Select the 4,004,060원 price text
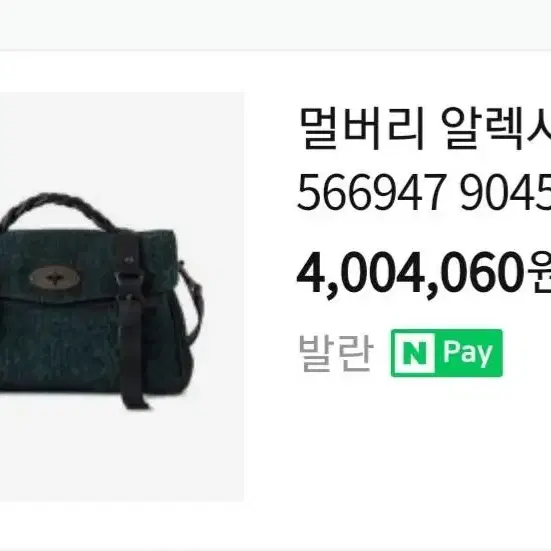 [x=424, y=273]
